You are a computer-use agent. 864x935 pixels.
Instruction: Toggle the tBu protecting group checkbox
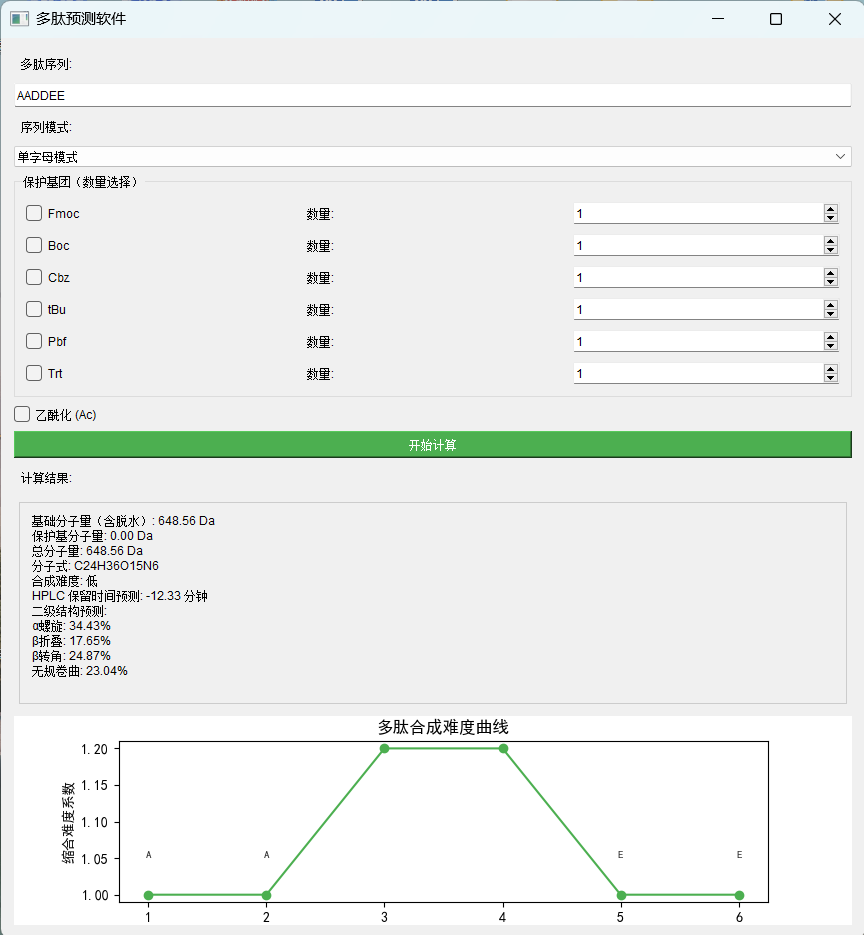tap(34, 309)
